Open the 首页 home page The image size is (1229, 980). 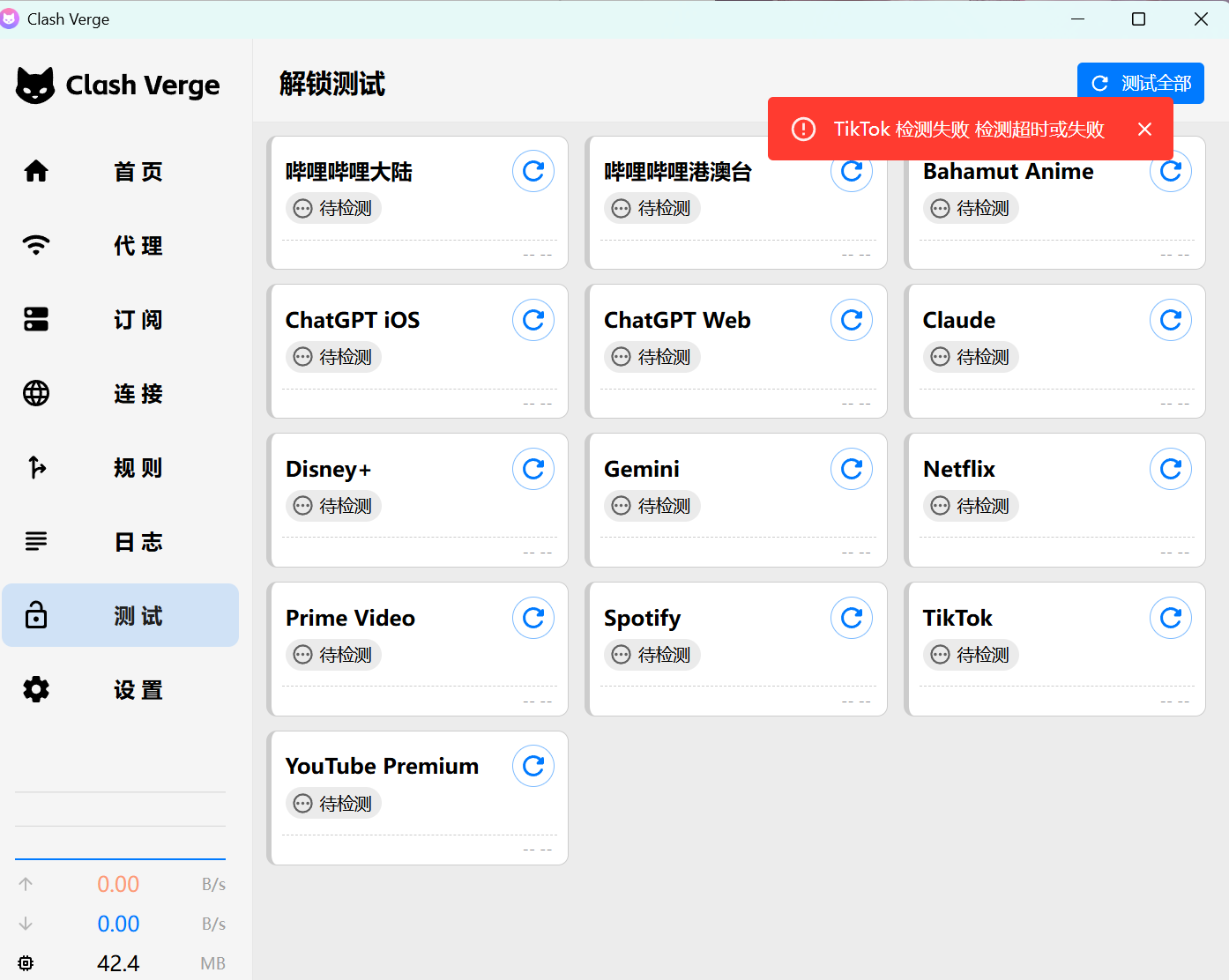[120, 171]
